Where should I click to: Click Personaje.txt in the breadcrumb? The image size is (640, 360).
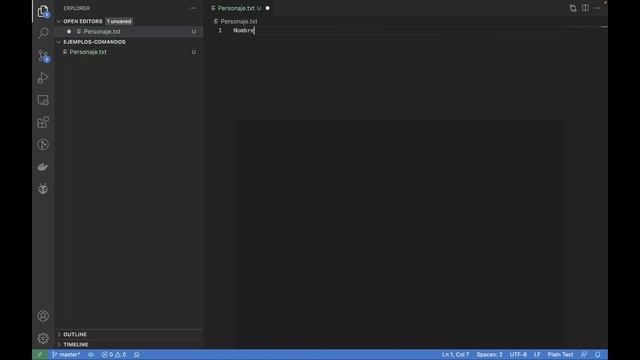[x=239, y=21]
